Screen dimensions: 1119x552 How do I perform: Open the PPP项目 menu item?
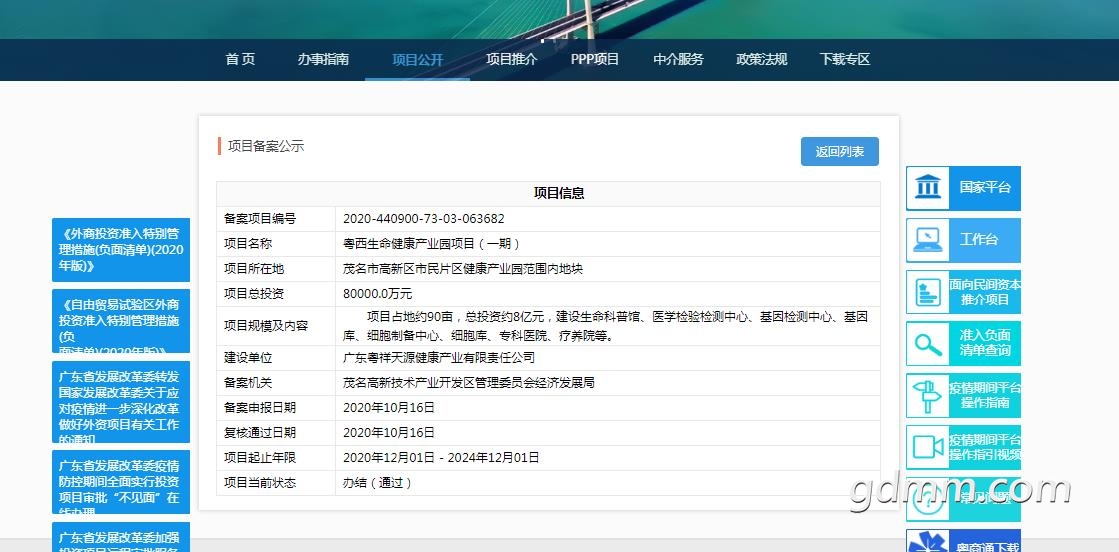(x=594, y=59)
